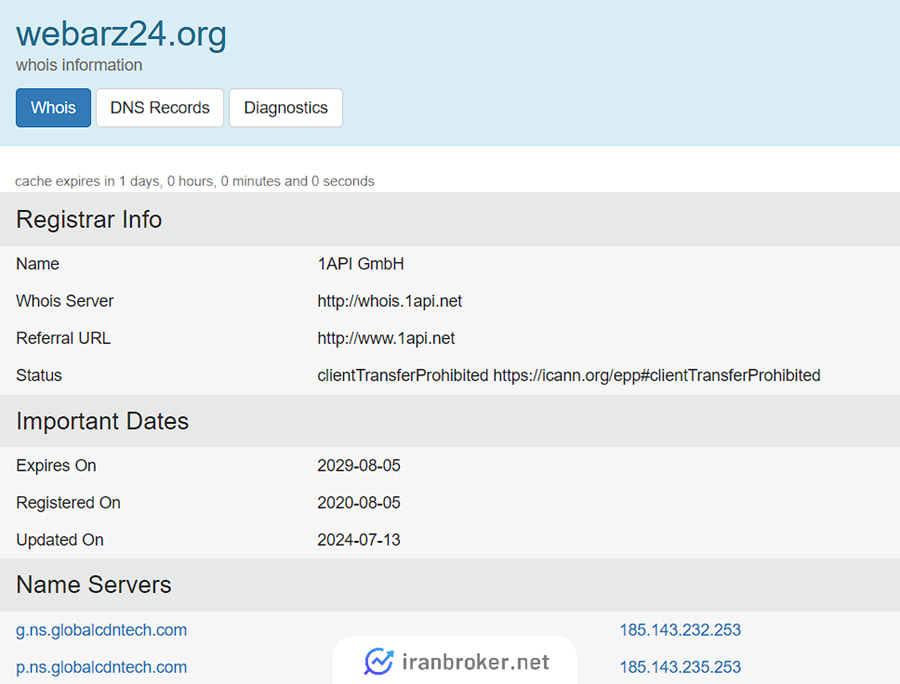The height and width of the screenshot is (684, 900).
Task: Click the 'whois information' subtitle
Action: coord(79,65)
